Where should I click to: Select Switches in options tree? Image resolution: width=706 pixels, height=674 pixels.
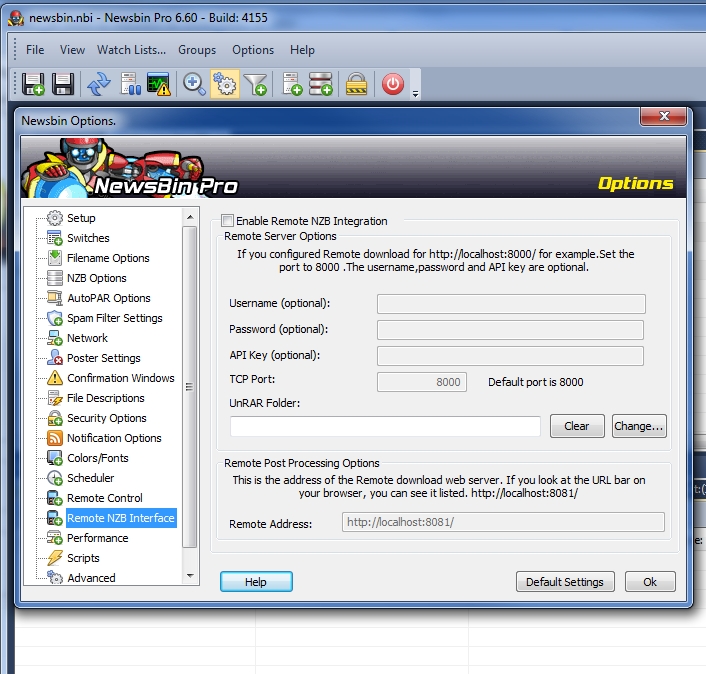pyautogui.click(x=88, y=238)
